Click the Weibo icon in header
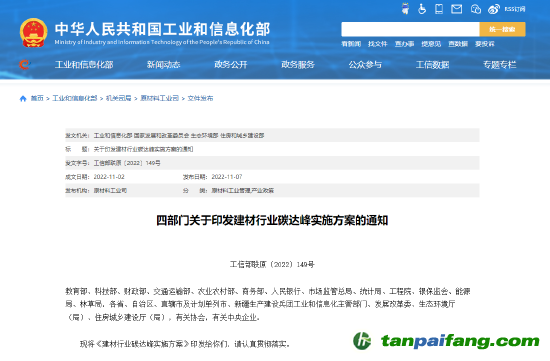Viewport: 550px width, 361px height. point(494,9)
